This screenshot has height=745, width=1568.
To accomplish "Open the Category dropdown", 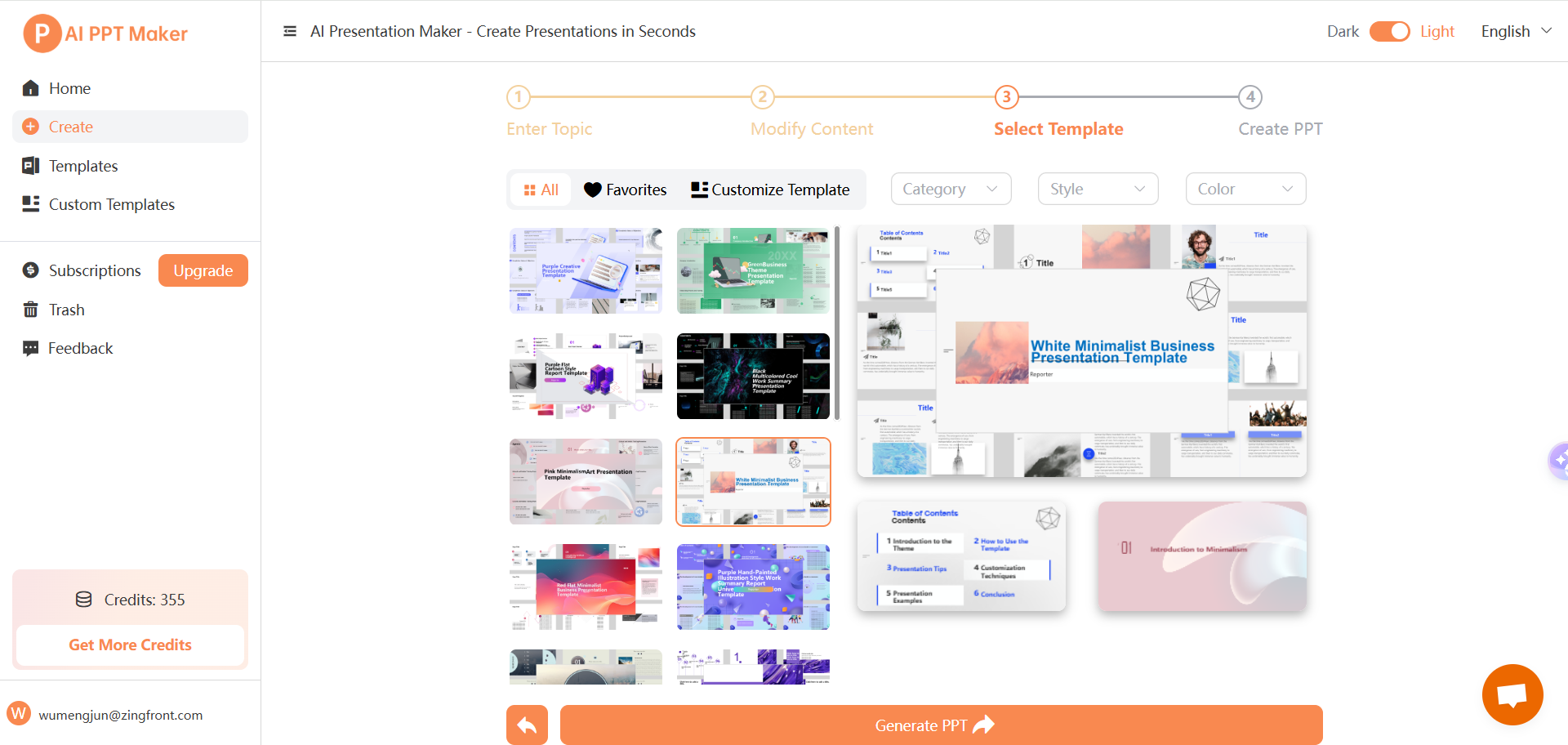I will pos(951,189).
